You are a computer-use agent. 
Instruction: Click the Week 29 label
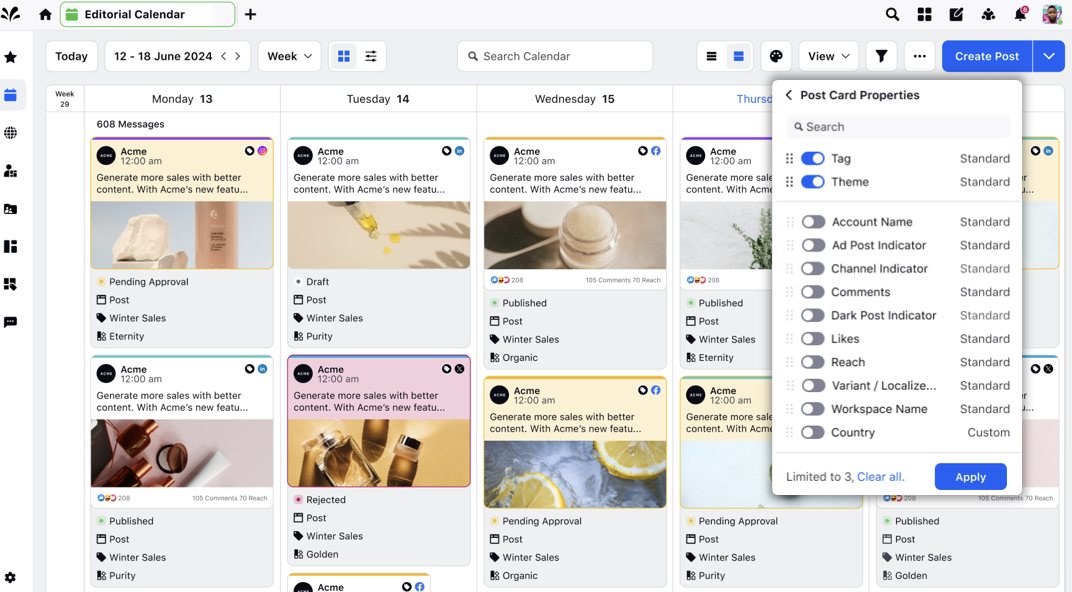(65, 99)
